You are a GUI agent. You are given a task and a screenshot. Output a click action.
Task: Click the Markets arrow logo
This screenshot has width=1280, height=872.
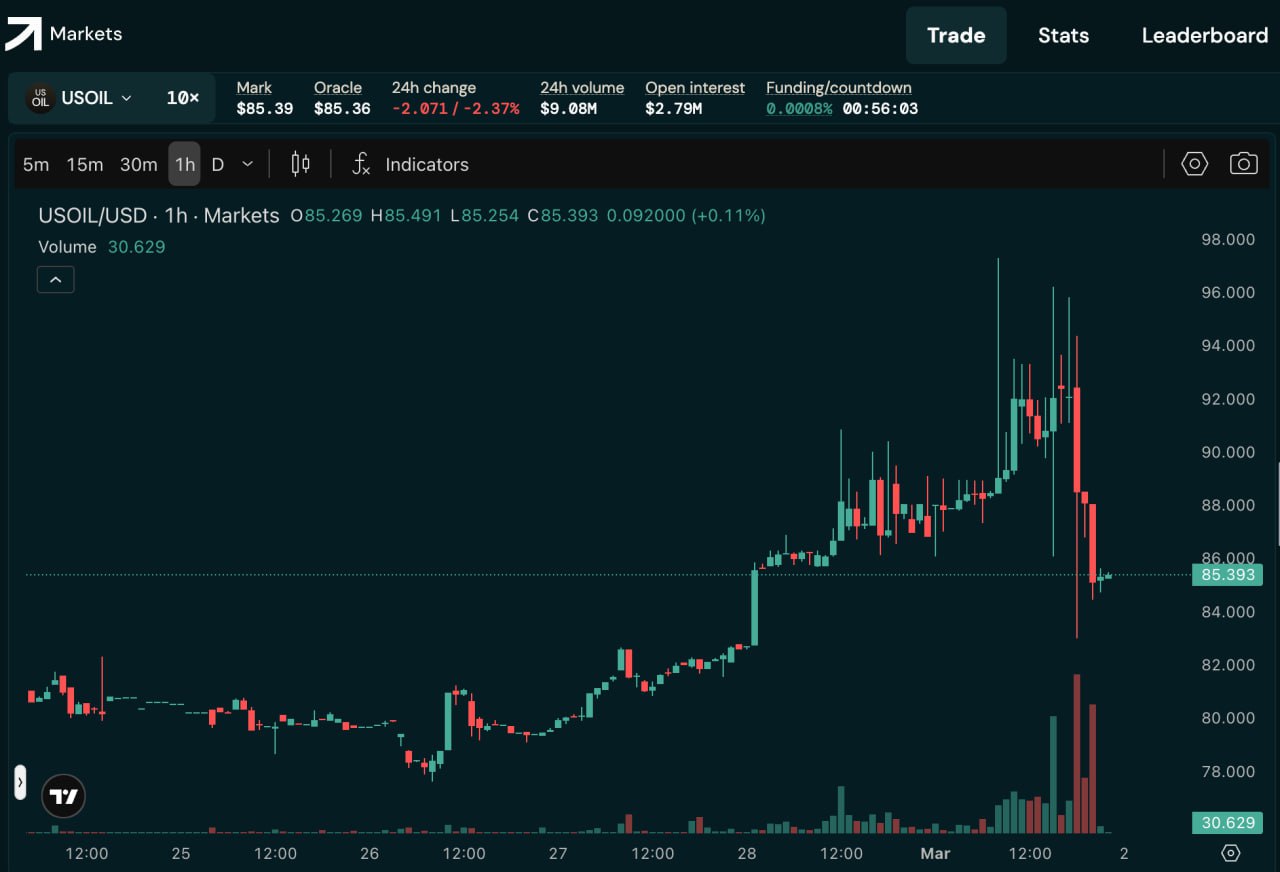pyautogui.click(x=24, y=33)
